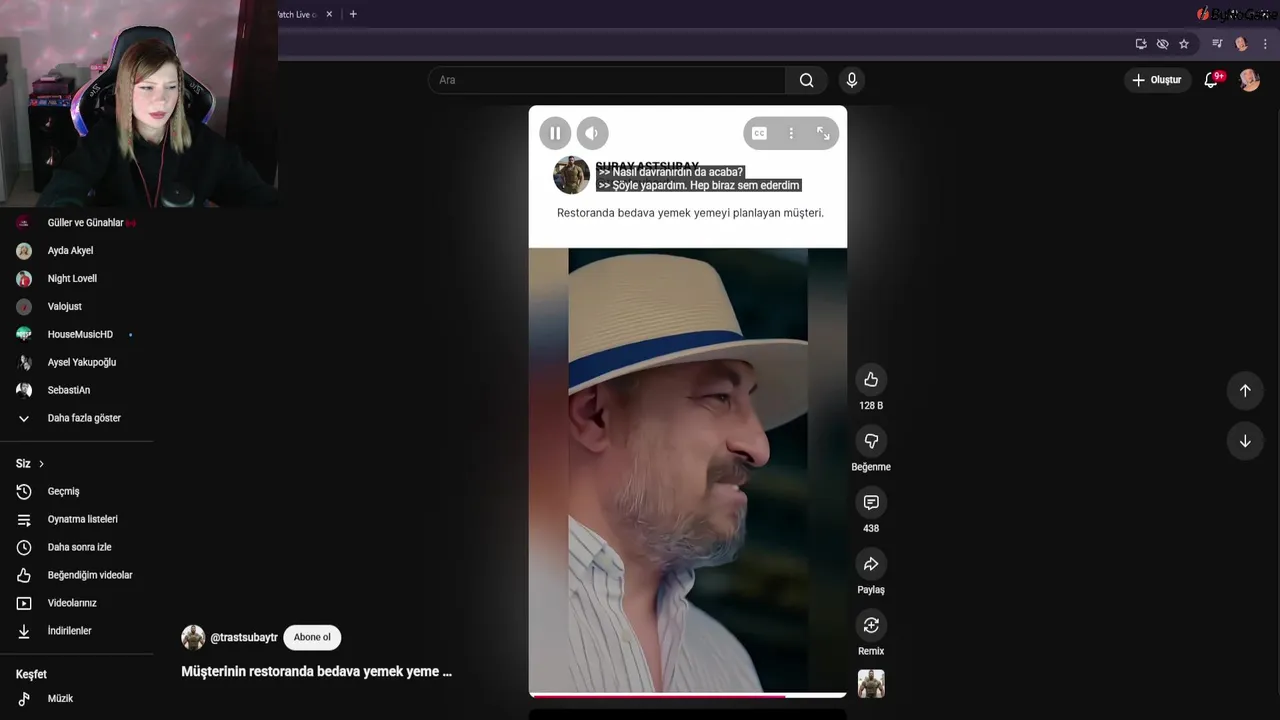1280x720 pixels.
Task: Enter fullscreen with the expand icon
Action: (823, 133)
